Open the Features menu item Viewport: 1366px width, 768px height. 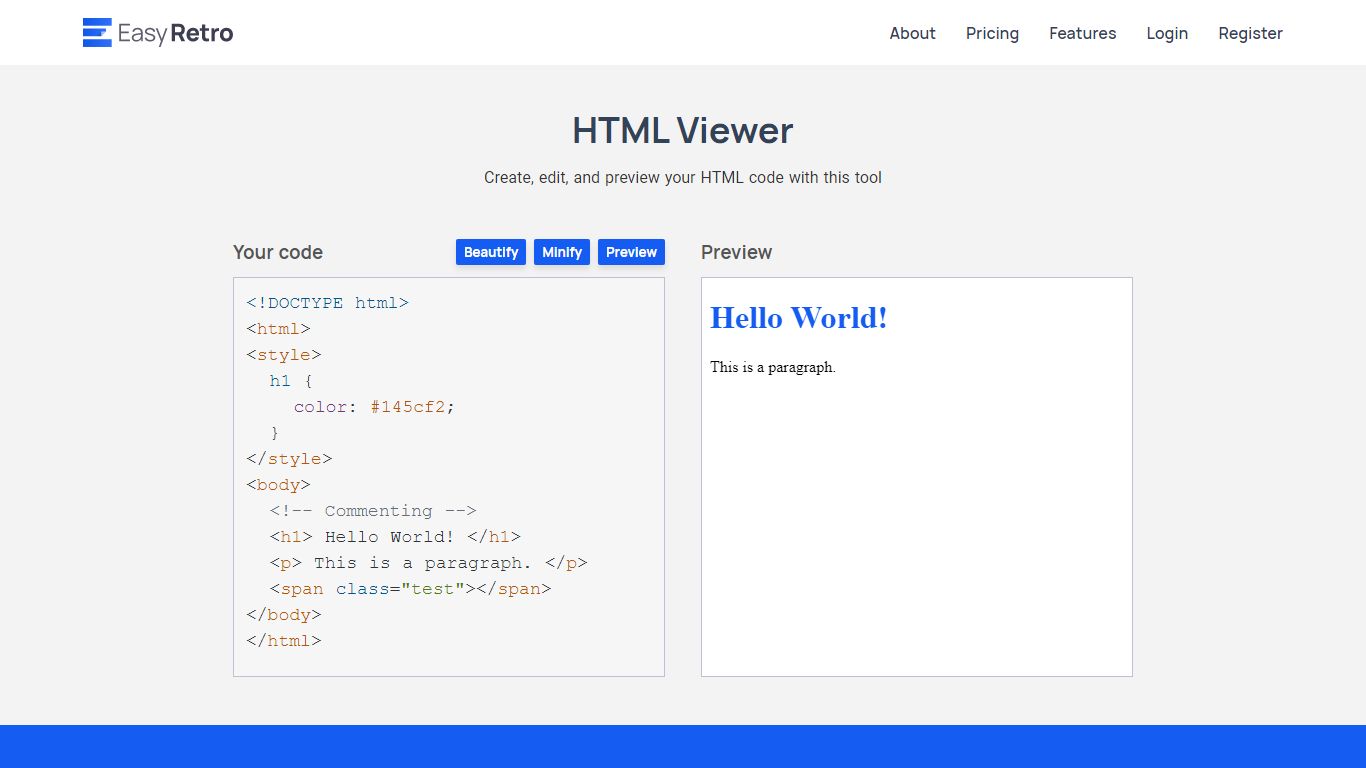click(1082, 33)
